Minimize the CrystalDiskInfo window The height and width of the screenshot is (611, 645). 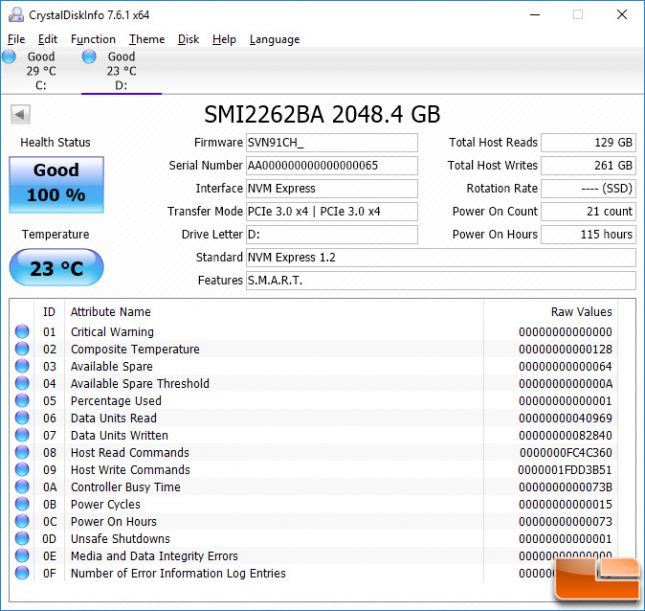pyautogui.click(x=535, y=15)
